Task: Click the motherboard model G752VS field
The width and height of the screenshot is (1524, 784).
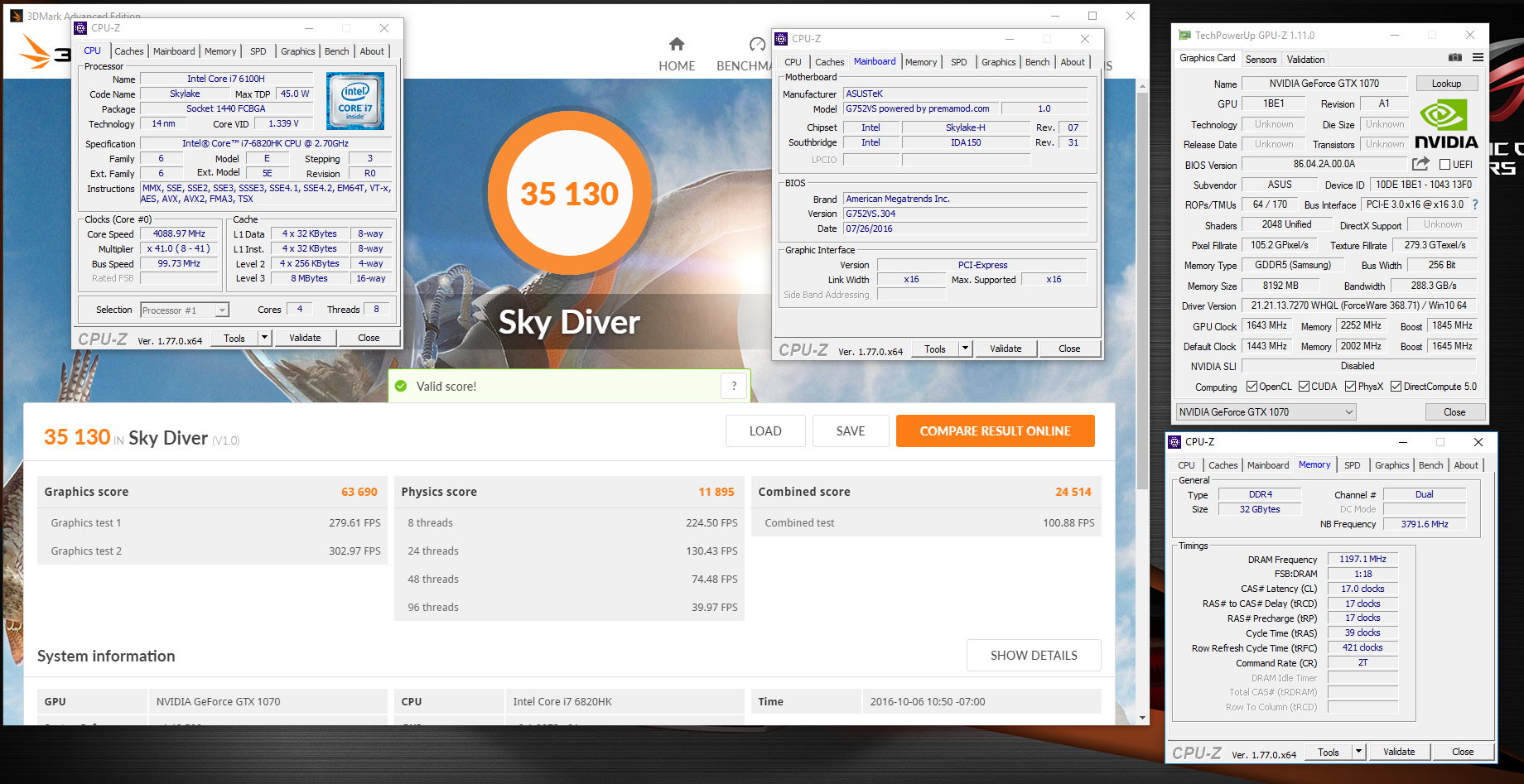Action: [x=922, y=108]
